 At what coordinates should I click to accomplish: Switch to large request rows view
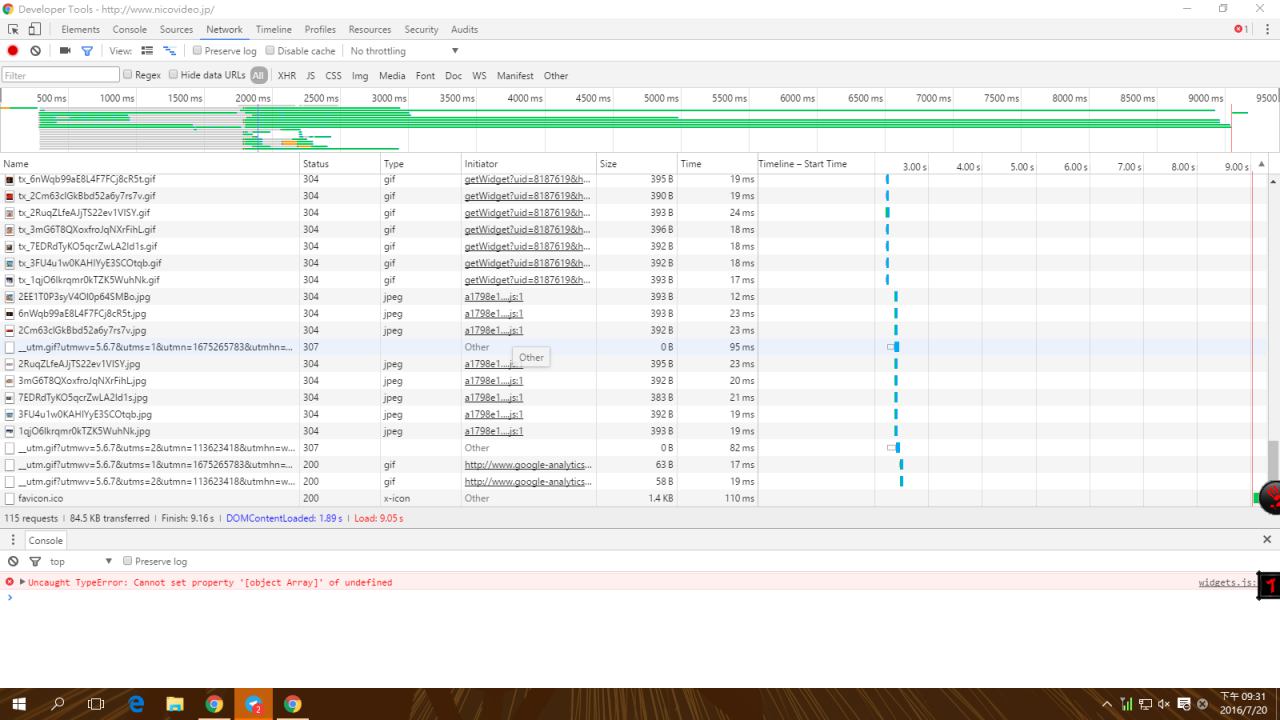click(146, 51)
